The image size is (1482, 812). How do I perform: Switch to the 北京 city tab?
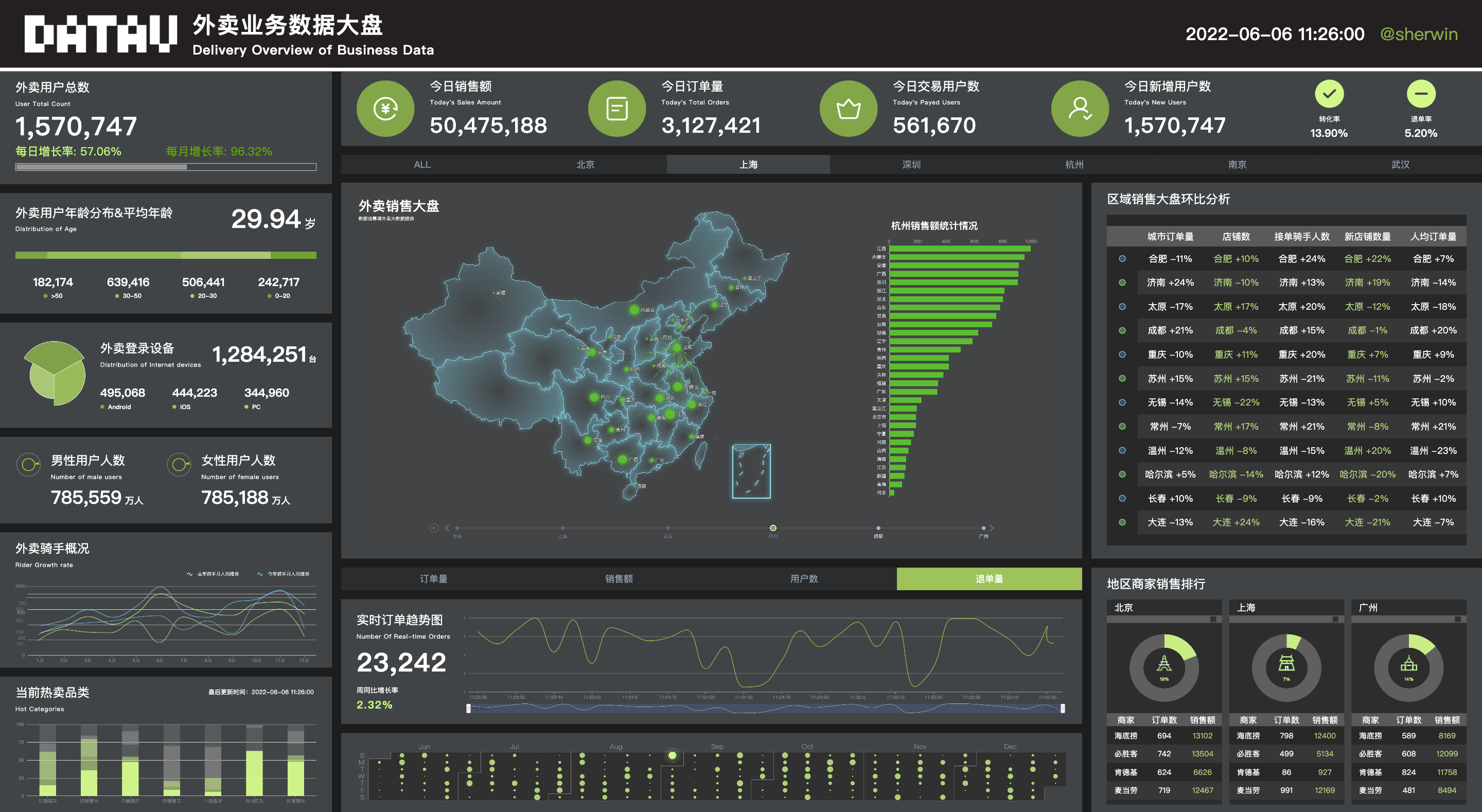tap(585, 165)
